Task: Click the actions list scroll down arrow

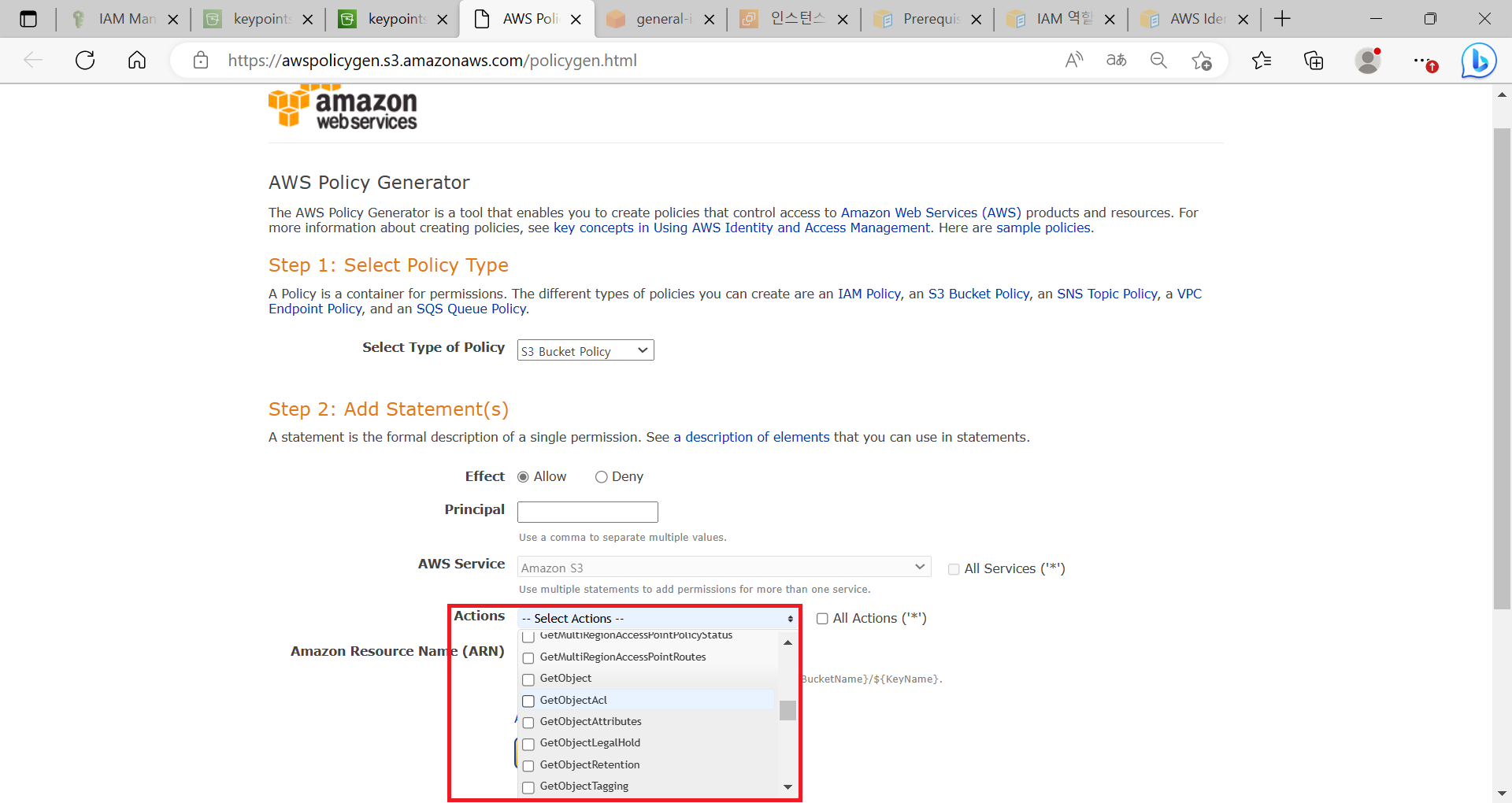Action: click(787, 786)
